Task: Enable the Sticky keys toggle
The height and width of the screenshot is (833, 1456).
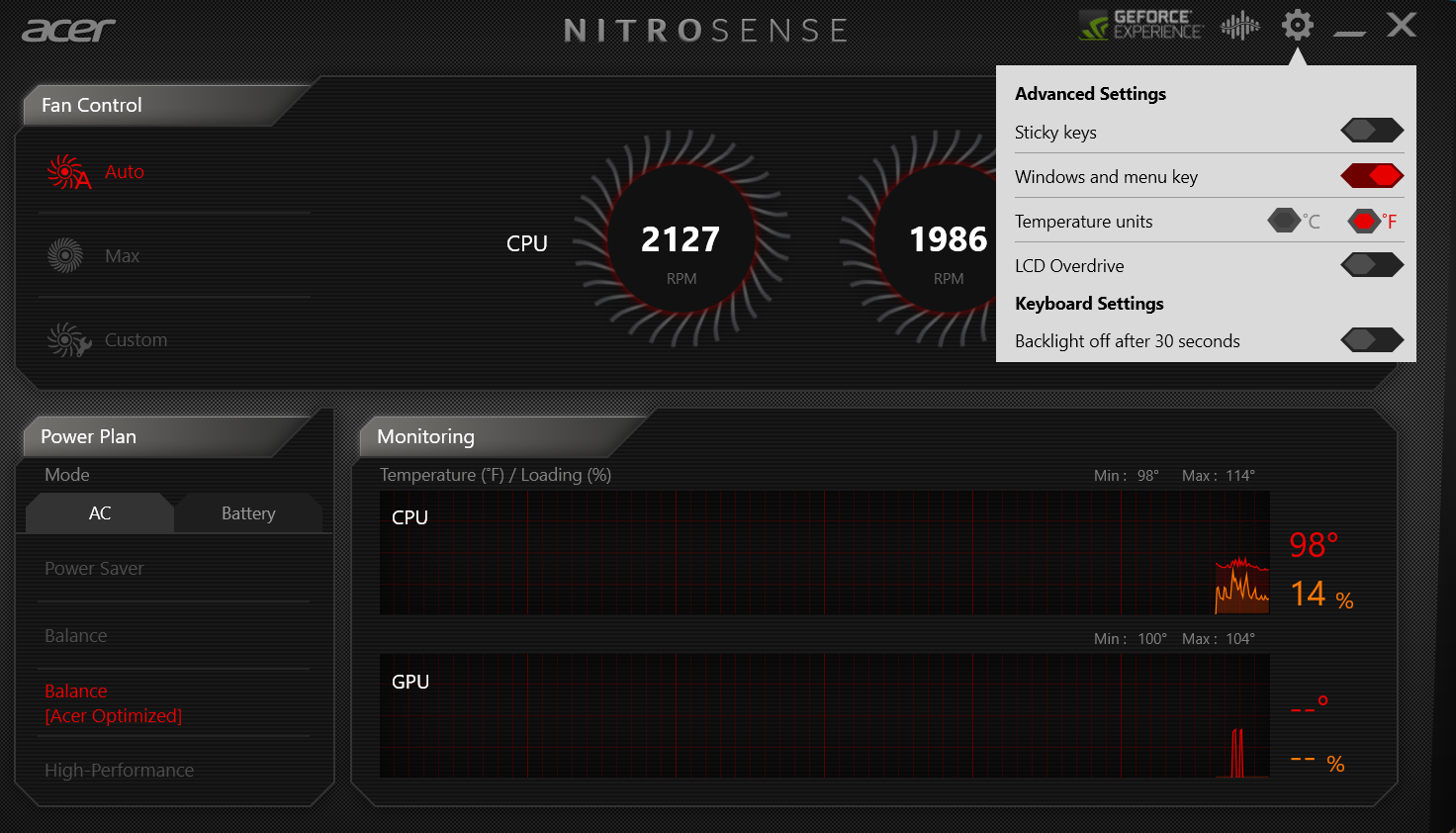Action: pos(1372,130)
